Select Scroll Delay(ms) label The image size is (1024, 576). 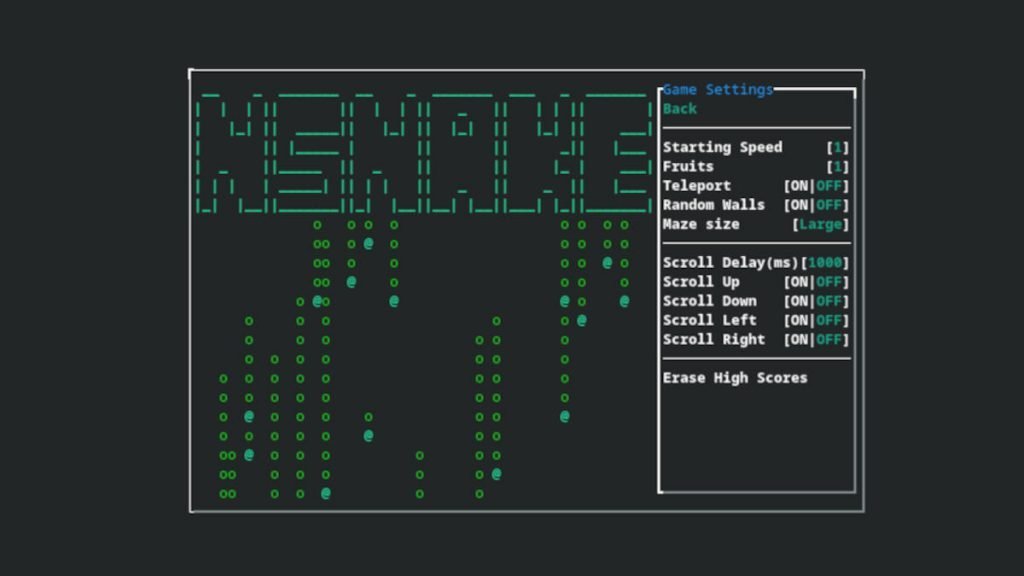(731, 263)
